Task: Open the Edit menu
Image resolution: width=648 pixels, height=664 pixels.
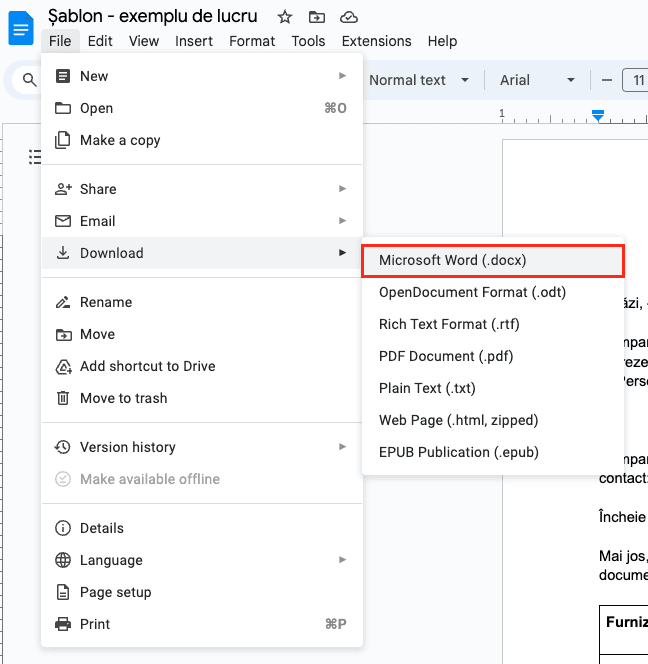Action: [100, 41]
